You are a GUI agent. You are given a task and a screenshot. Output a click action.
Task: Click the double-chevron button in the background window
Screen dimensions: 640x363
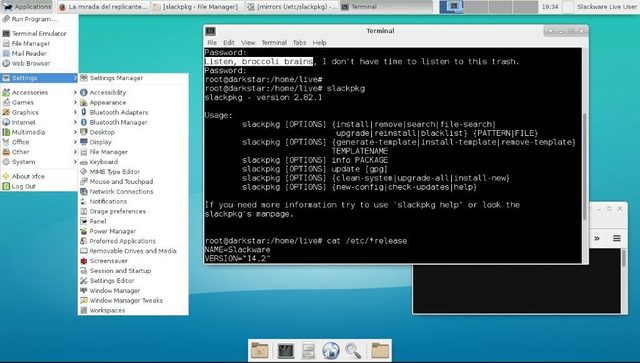coord(597,238)
